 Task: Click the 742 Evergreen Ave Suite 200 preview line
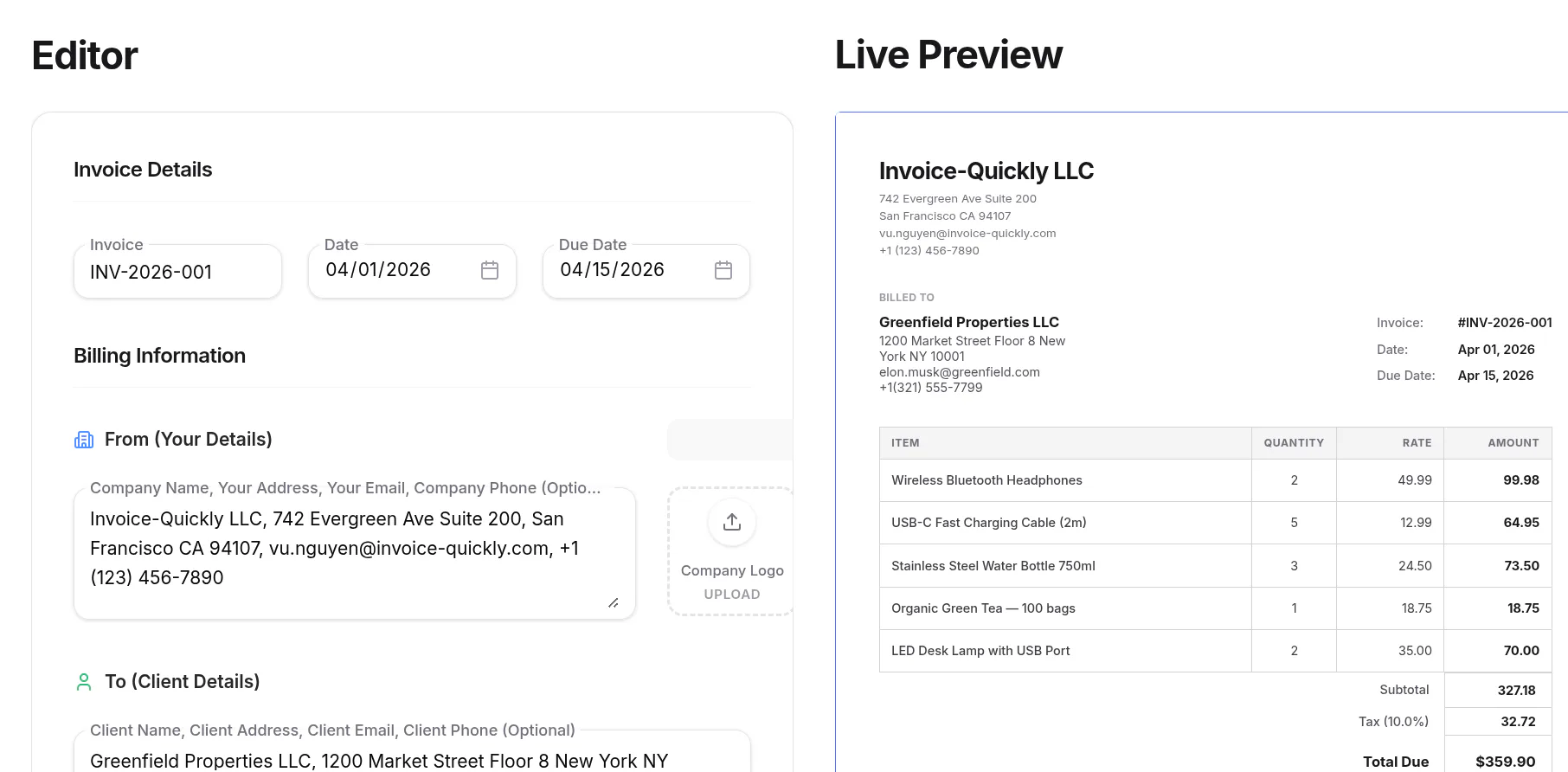(958, 199)
